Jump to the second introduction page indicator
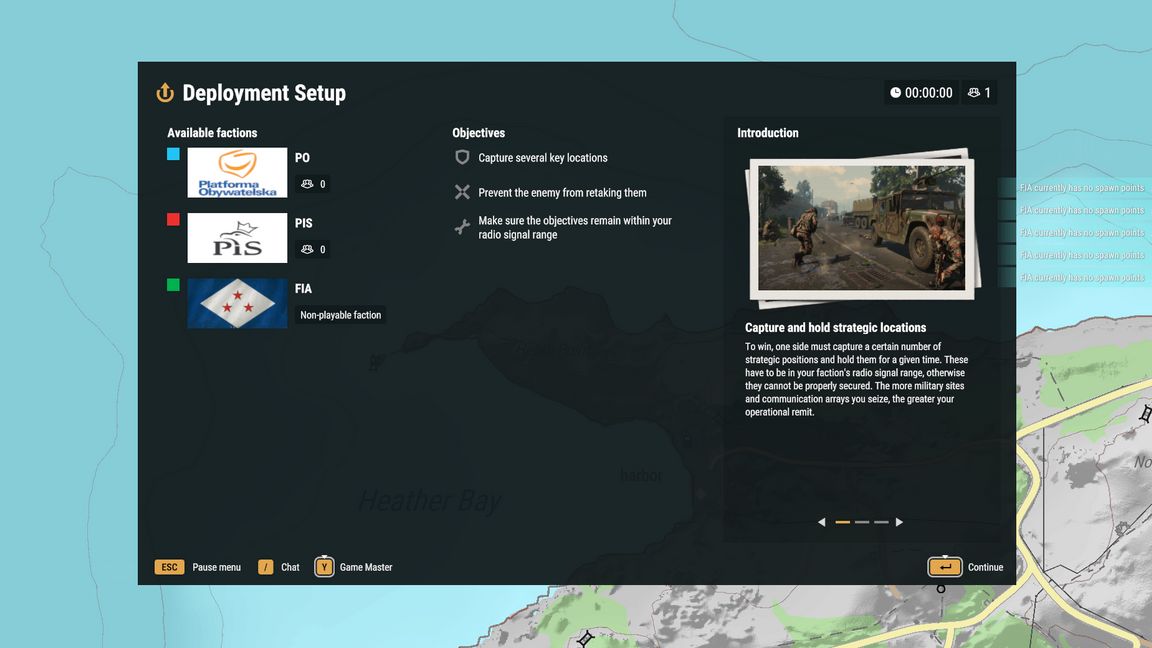1152x648 pixels. (x=861, y=522)
